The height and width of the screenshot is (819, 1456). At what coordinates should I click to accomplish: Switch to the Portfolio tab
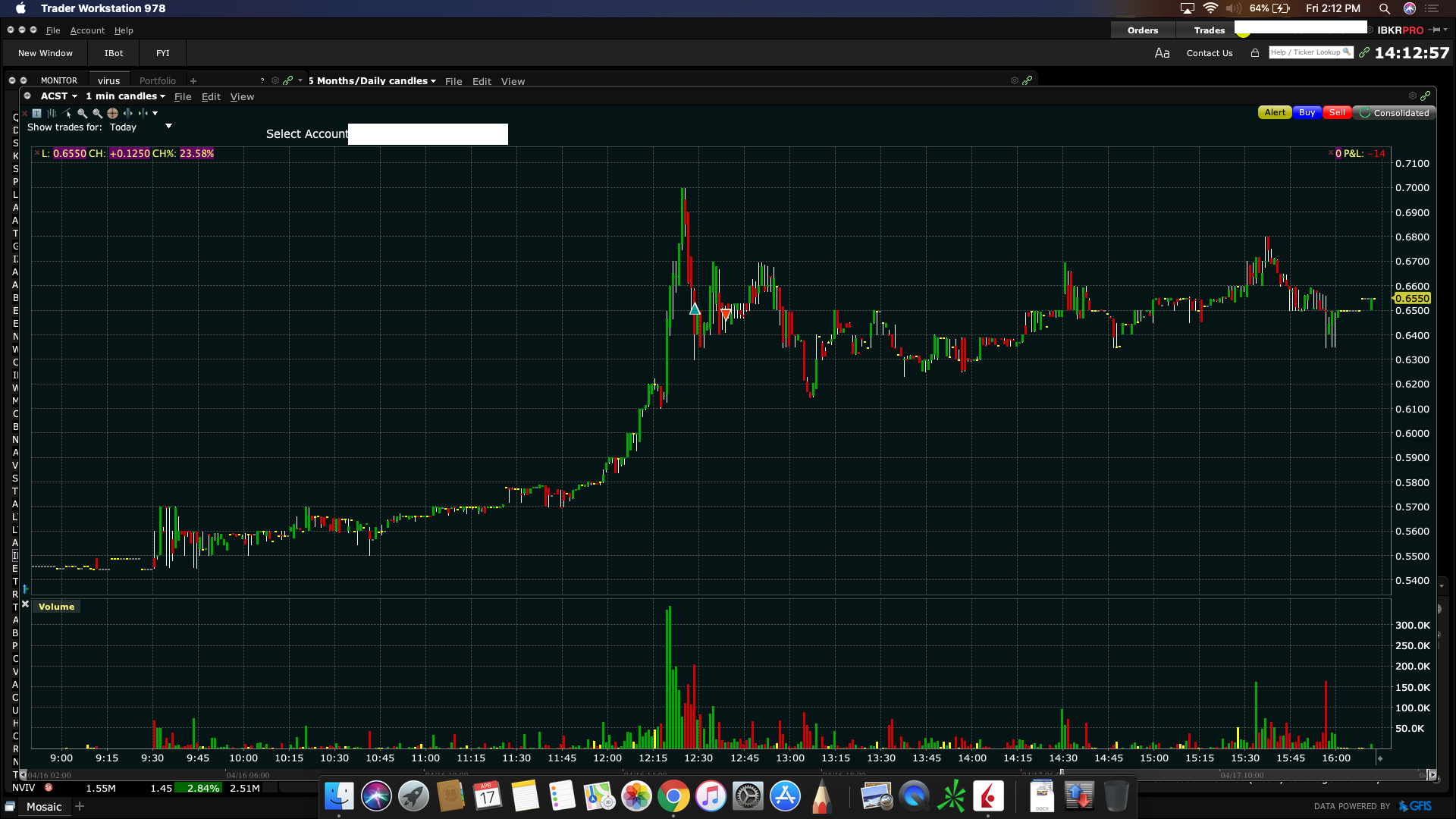click(x=158, y=80)
